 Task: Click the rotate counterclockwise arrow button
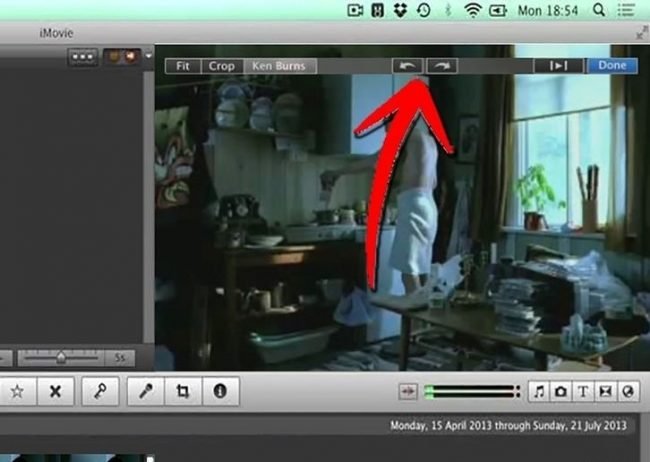[406, 66]
